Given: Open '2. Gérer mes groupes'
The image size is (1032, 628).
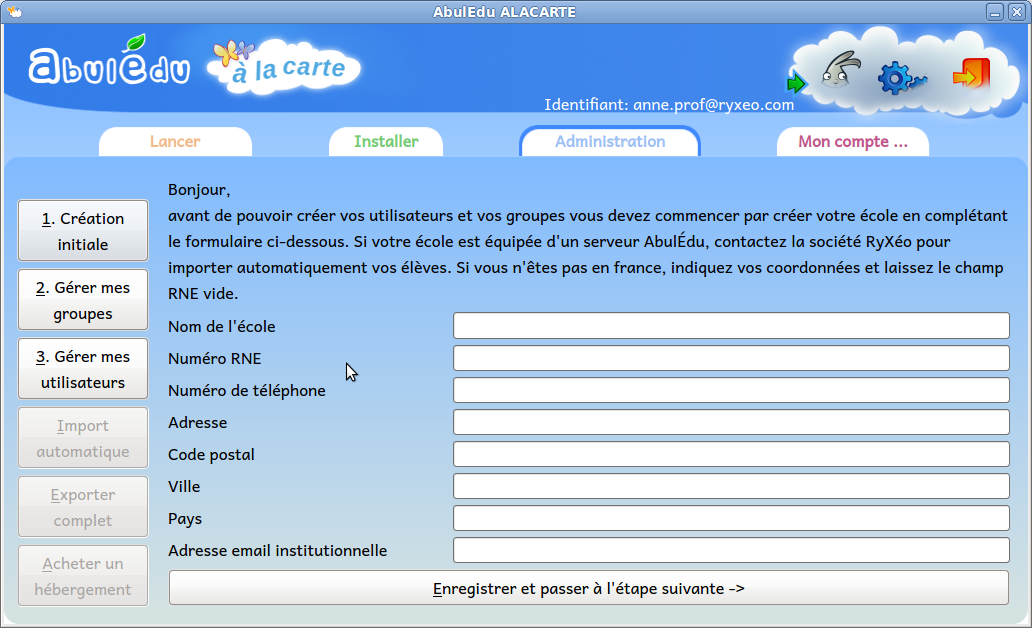Looking at the screenshot, I should click(x=83, y=300).
